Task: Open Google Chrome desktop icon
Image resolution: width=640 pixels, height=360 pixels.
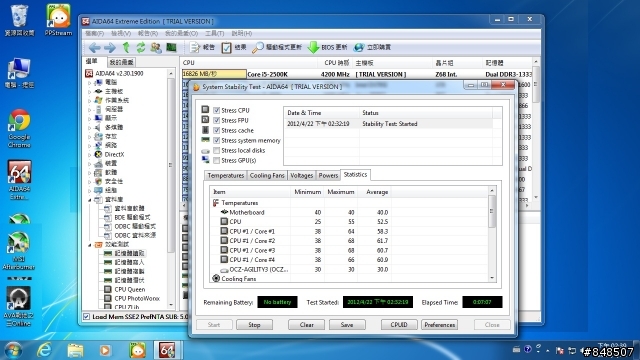Action: tap(19, 129)
